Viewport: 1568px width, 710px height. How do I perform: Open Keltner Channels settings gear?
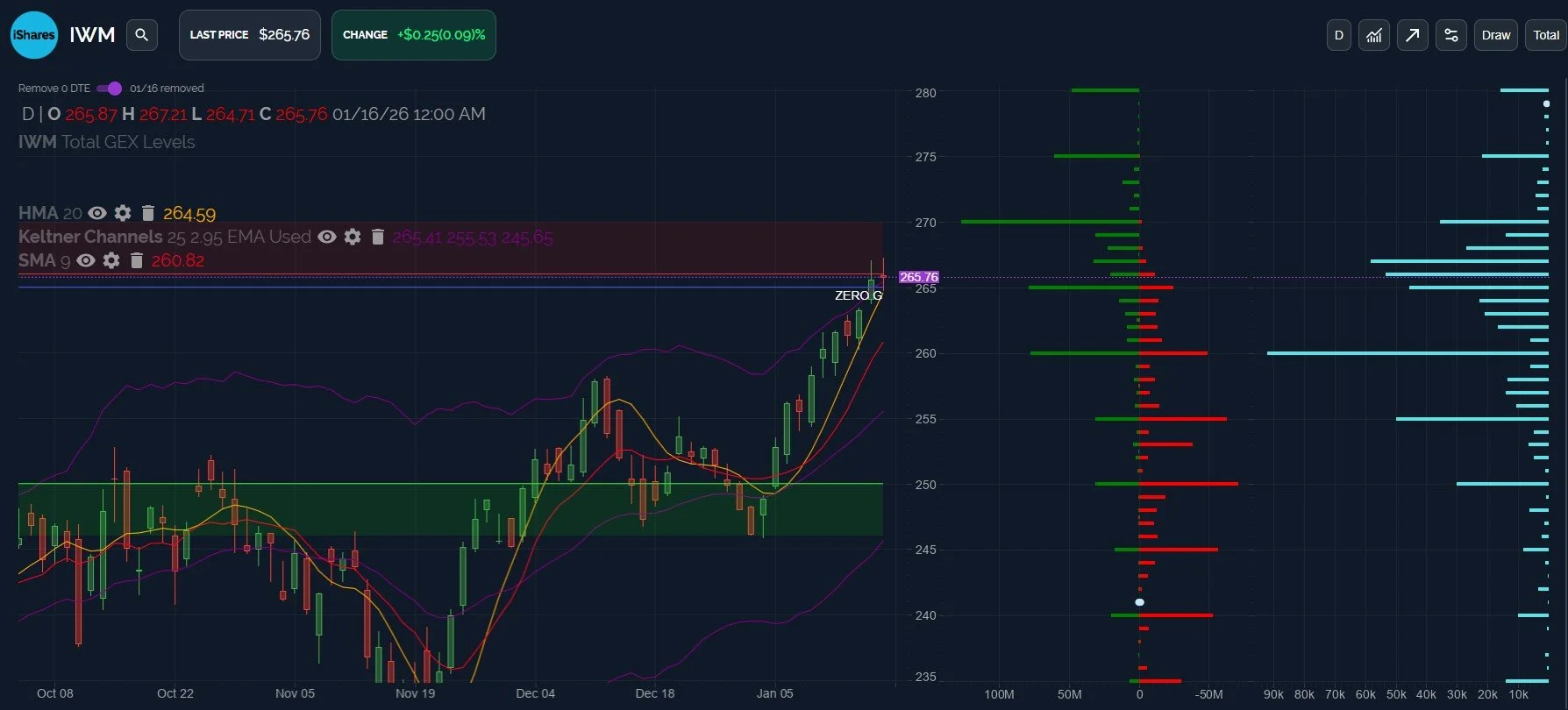[x=353, y=237]
